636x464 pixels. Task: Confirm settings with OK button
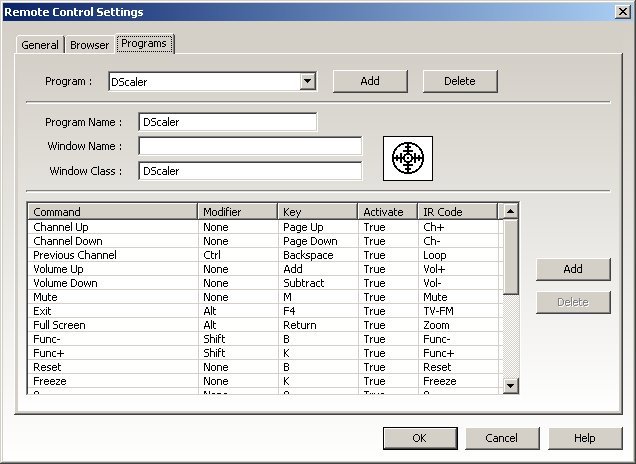click(420, 438)
